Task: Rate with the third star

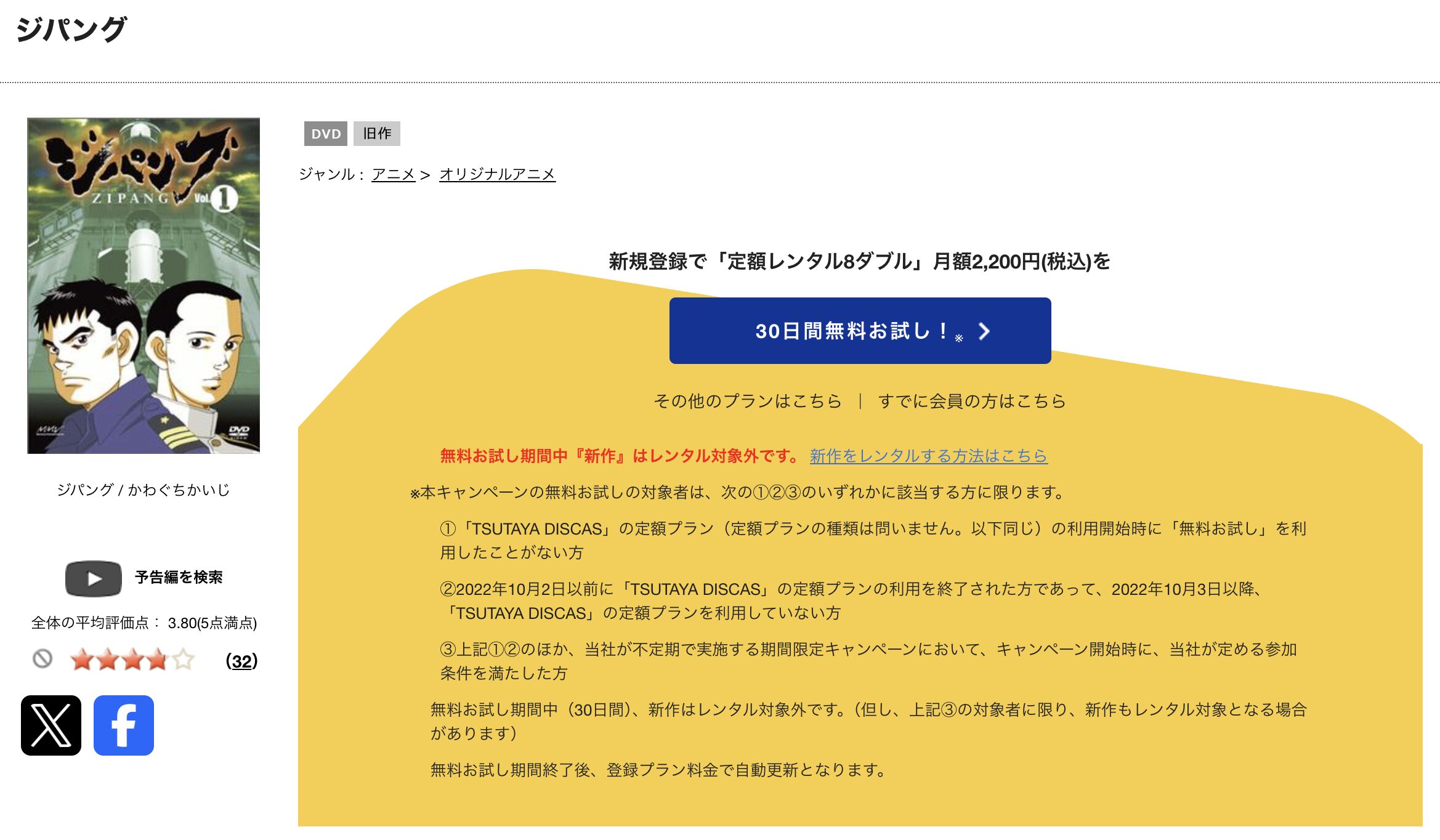Action: 133,660
